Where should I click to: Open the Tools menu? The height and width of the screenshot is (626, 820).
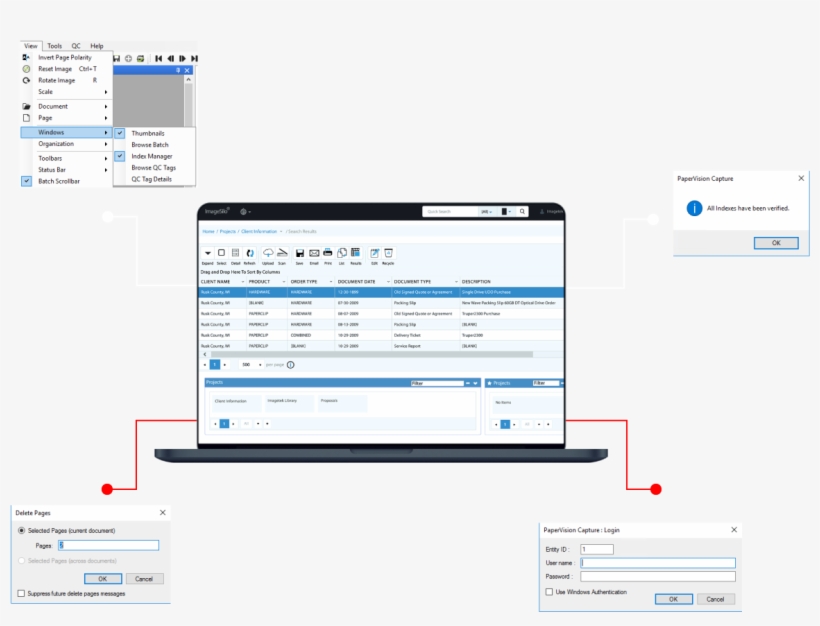pyautogui.click(x=54, y=46)
